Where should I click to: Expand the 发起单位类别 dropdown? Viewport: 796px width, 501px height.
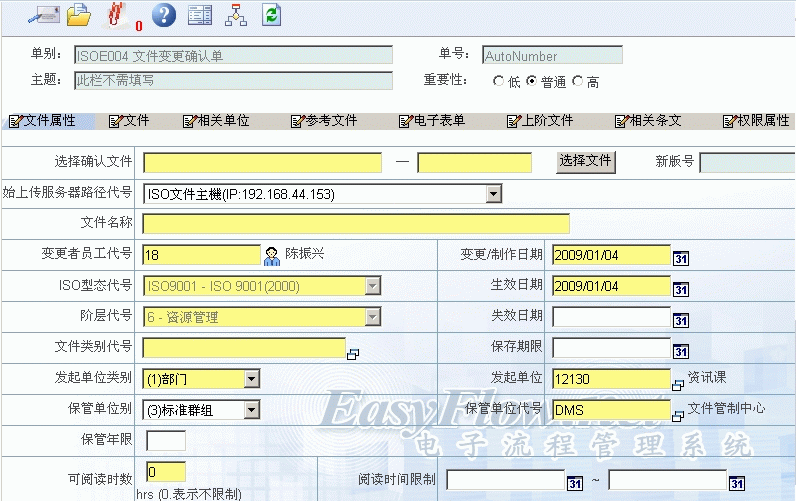251,379
